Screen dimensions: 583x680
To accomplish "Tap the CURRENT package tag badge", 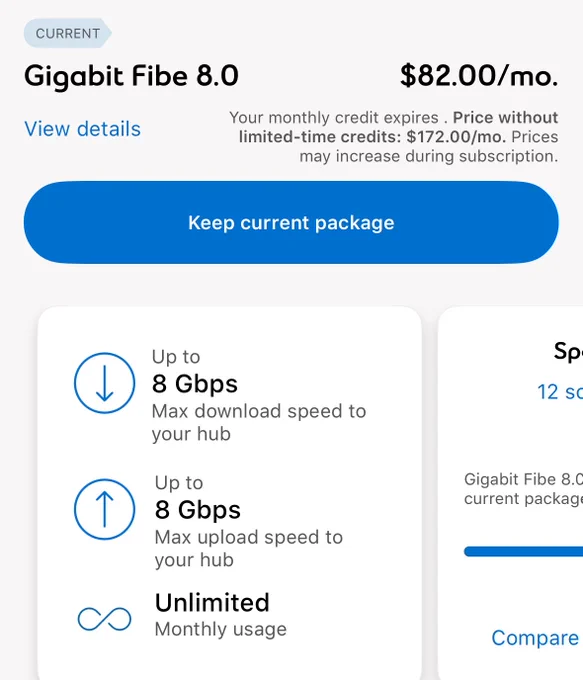I will [68, 33].
